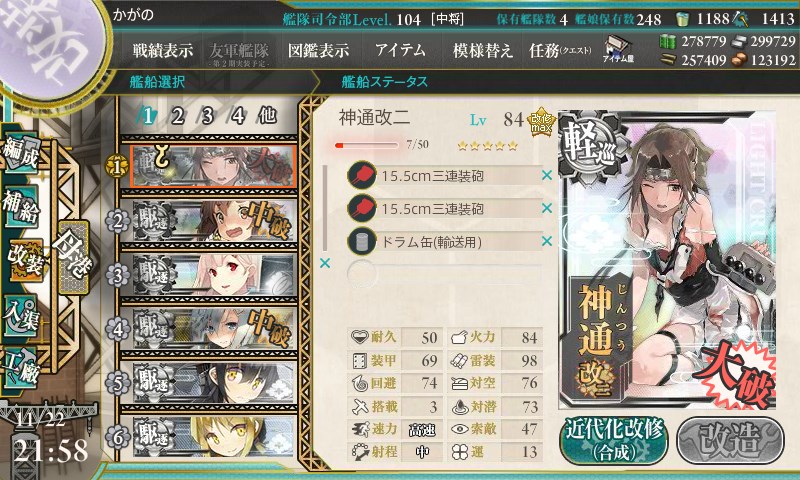The height and width of the screenshot is (480, 800).
Task: Open the 工廠 factory sidebar icon
Action: pyautogui.click(x=21, y=368)
